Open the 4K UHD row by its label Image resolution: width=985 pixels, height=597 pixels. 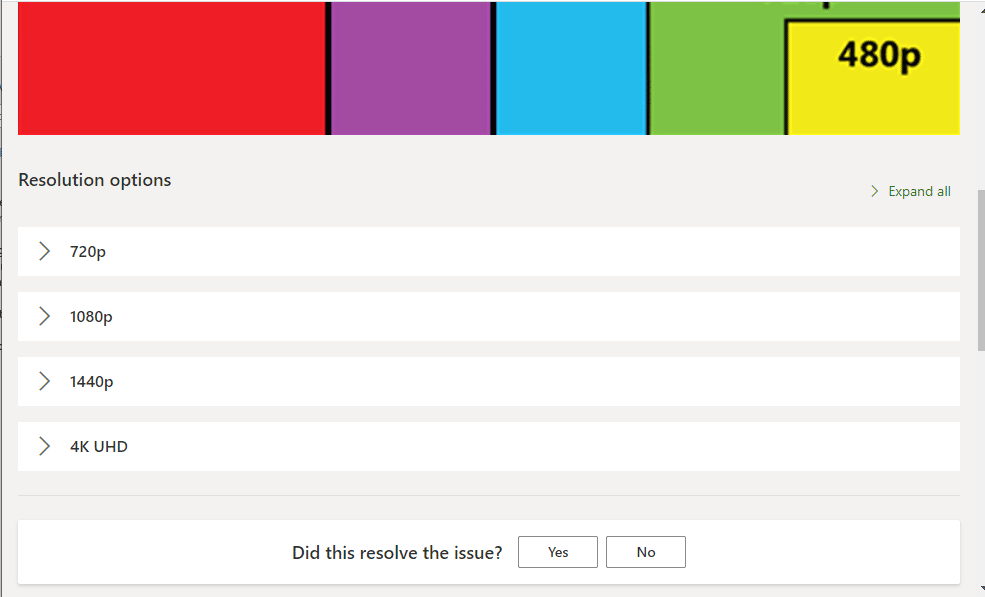pos(99,447)
